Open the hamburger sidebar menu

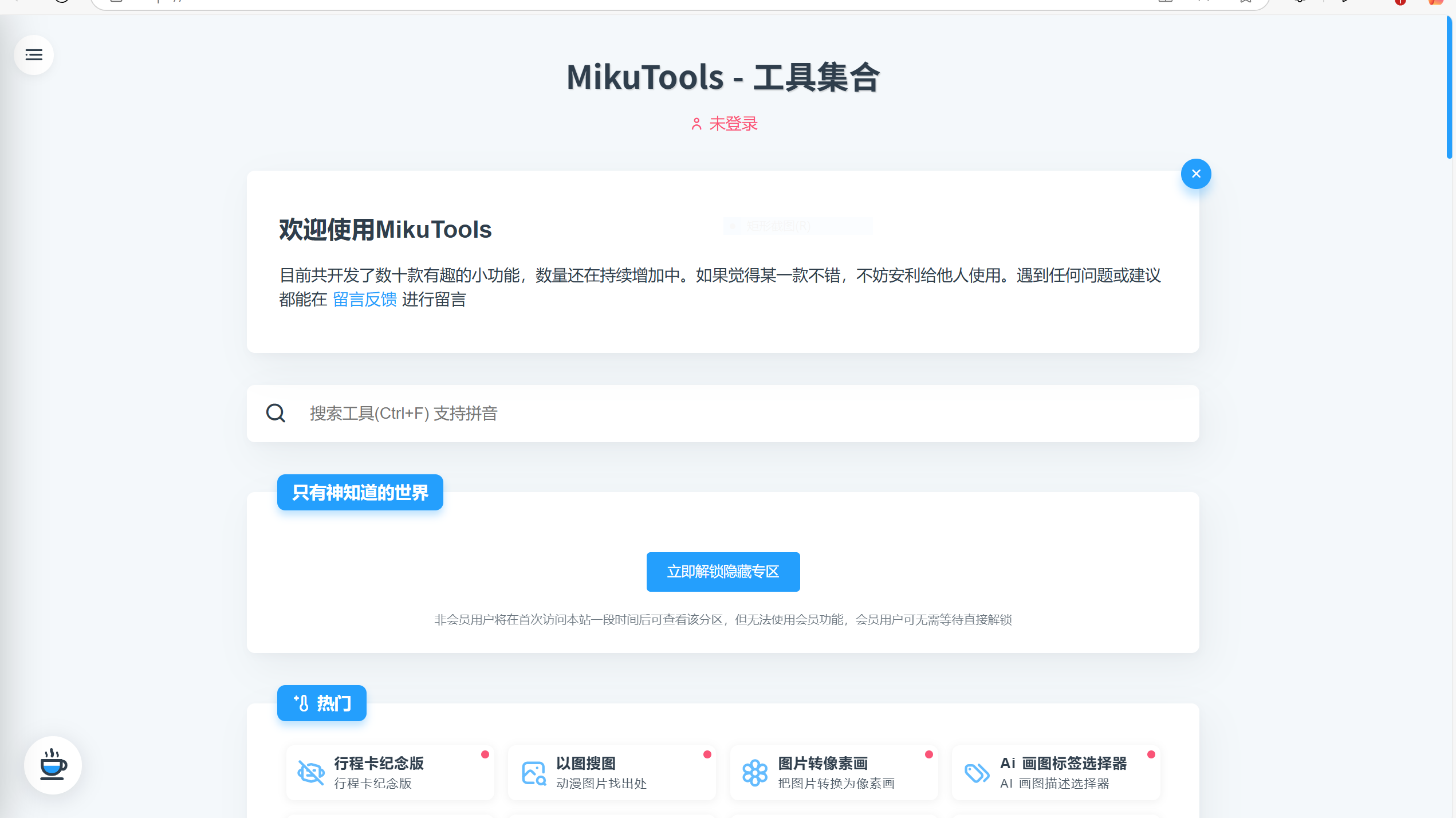tap(34, 55)
